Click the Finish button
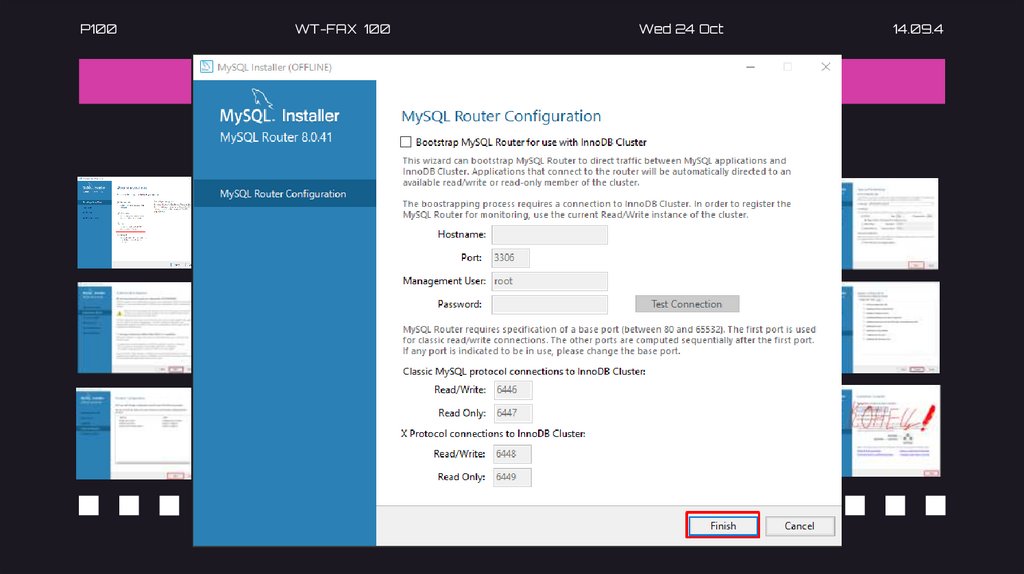The width and height of the screenshot is (1024, 574). pyautogui.click(x=722, y=526)
